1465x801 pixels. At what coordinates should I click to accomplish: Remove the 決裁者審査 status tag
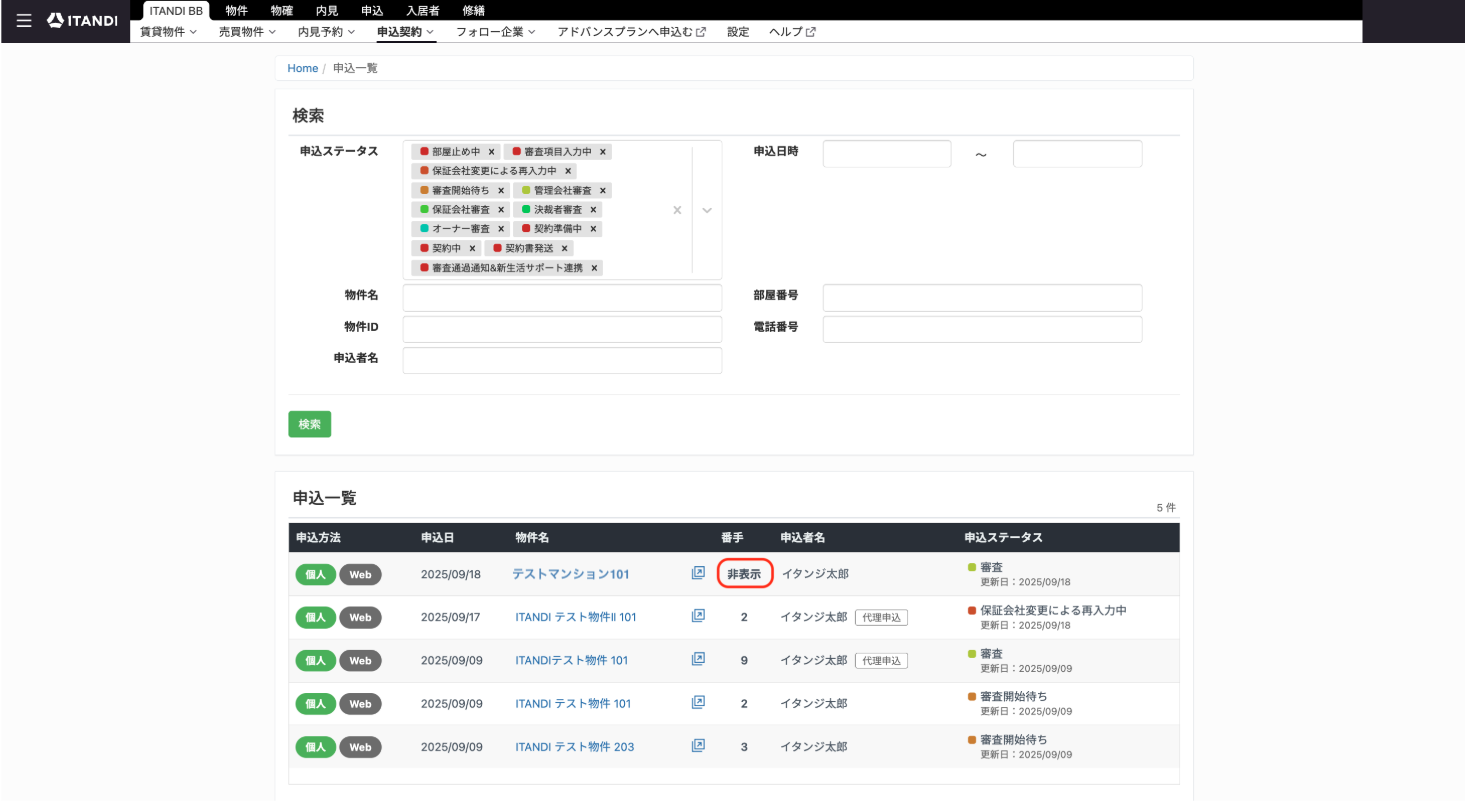coord(594,210)
